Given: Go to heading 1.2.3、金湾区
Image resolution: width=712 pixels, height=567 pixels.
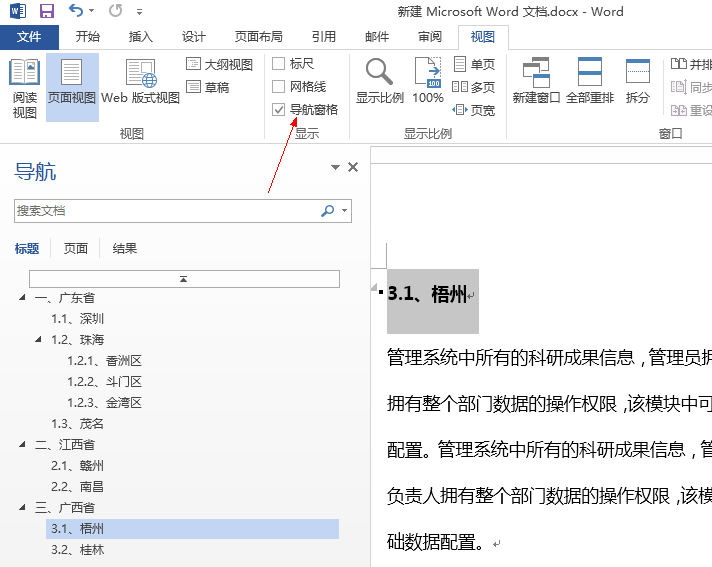Looking at the screenshot, I should 104,402.
